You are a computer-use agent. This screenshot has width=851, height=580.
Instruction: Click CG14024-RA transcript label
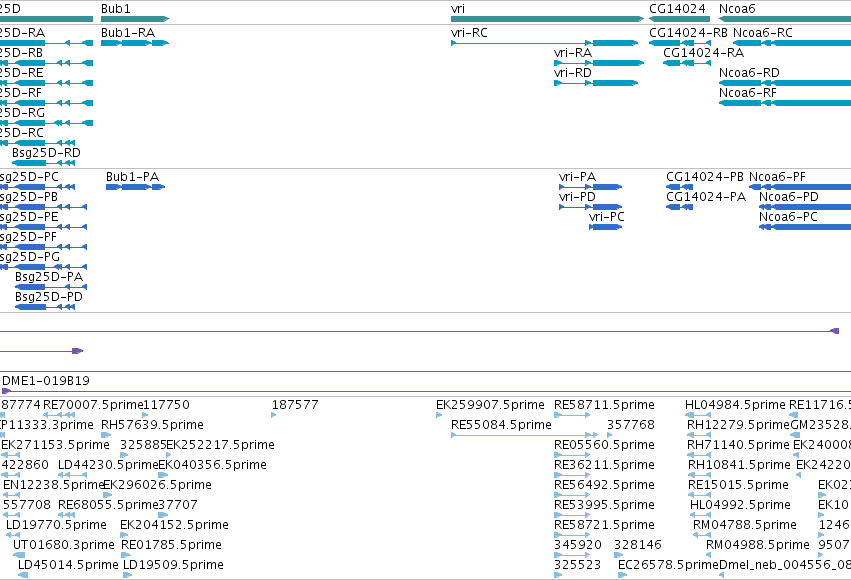click(703, 53)
